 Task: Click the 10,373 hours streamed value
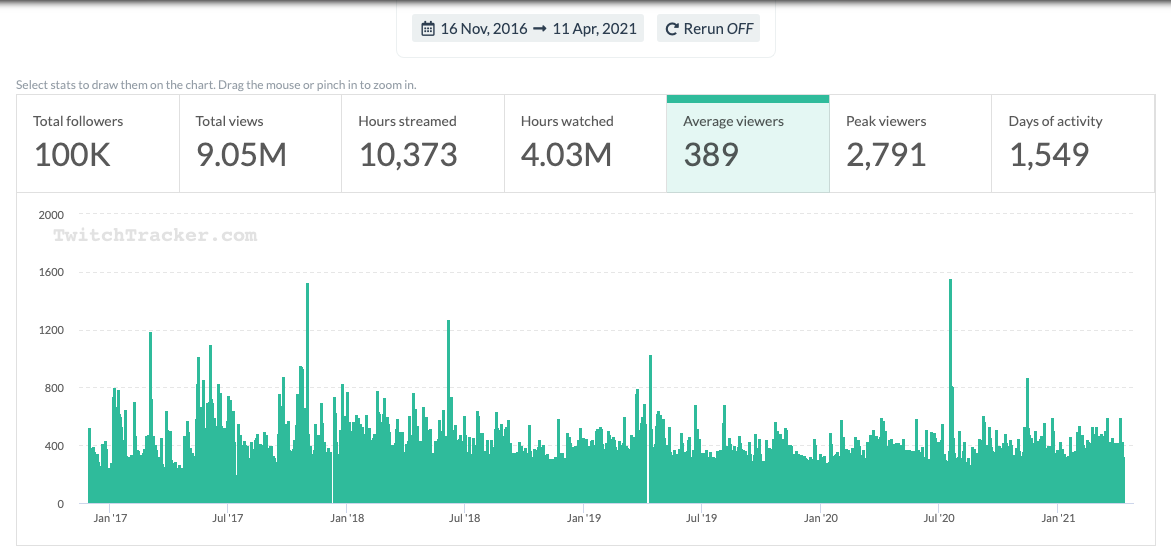(x=408, y=154)
